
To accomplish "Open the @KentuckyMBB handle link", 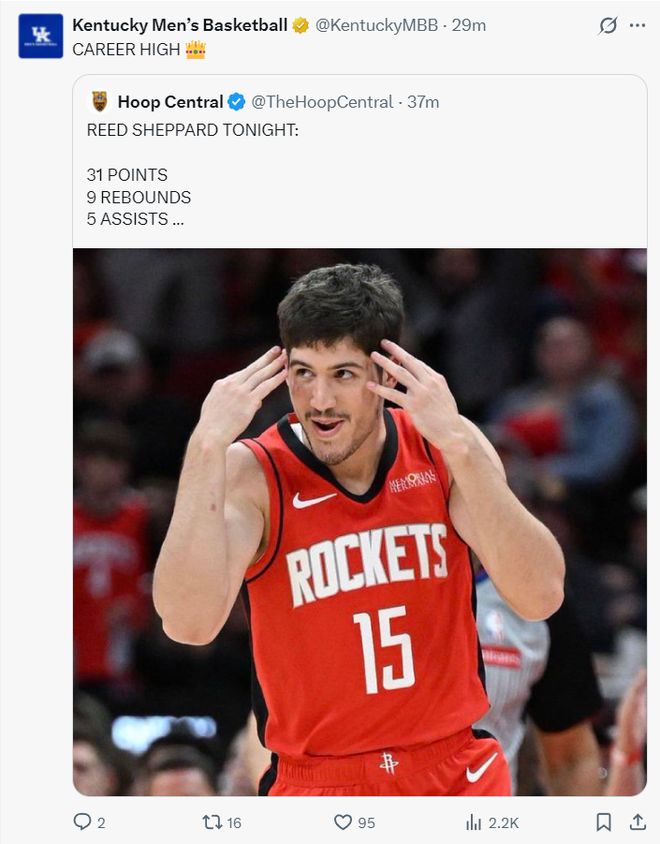I will point(376,26).
